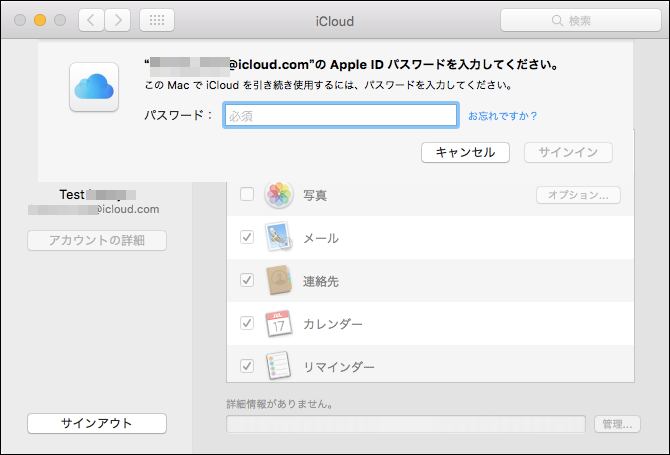Viewport: 670px width, 455px height.
Task: Enable the 写真 checkbox
Action: (247, 194)
